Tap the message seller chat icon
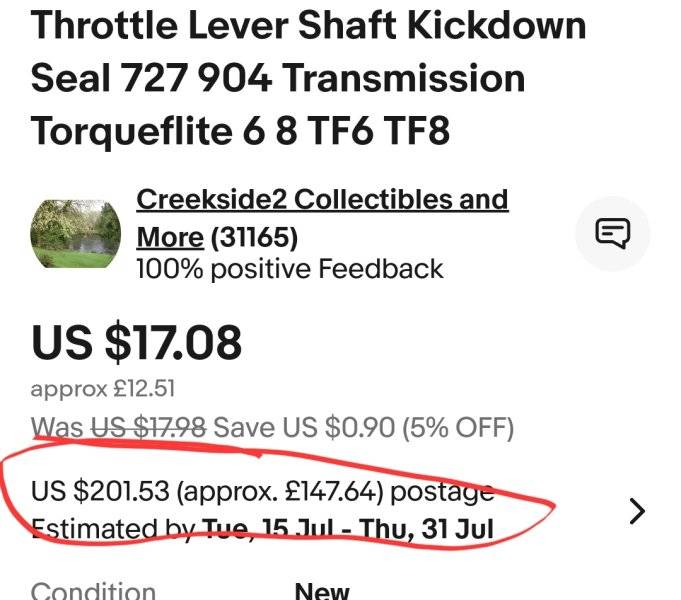 click(x=613, y=234)
